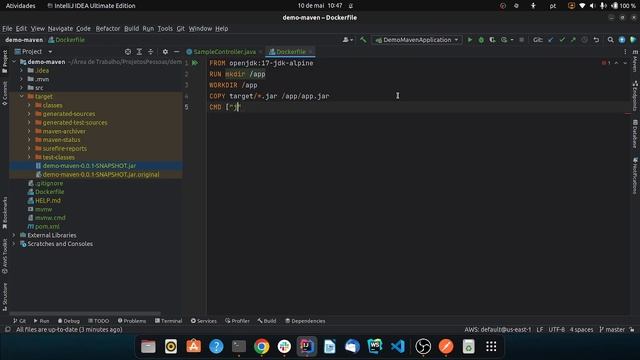
Task: Open Git history clock icon
Action: click(584, 40)
